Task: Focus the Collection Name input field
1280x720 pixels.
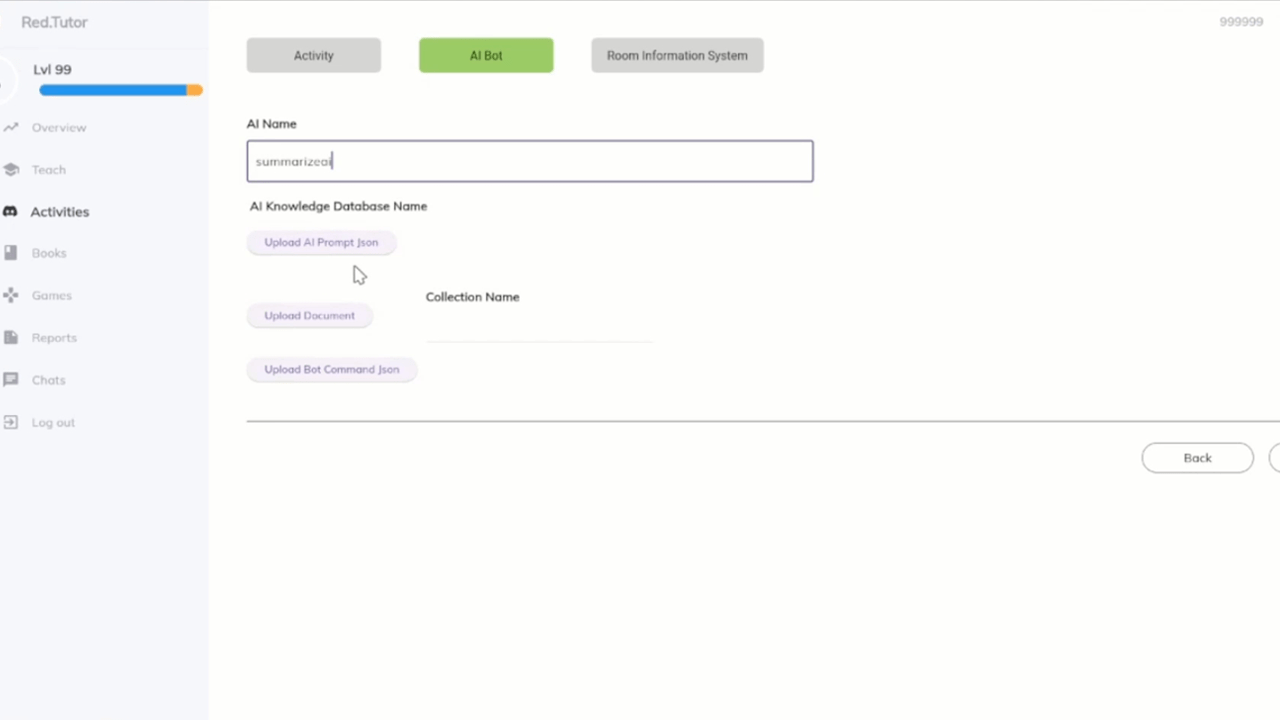Action: coord(539,327)
